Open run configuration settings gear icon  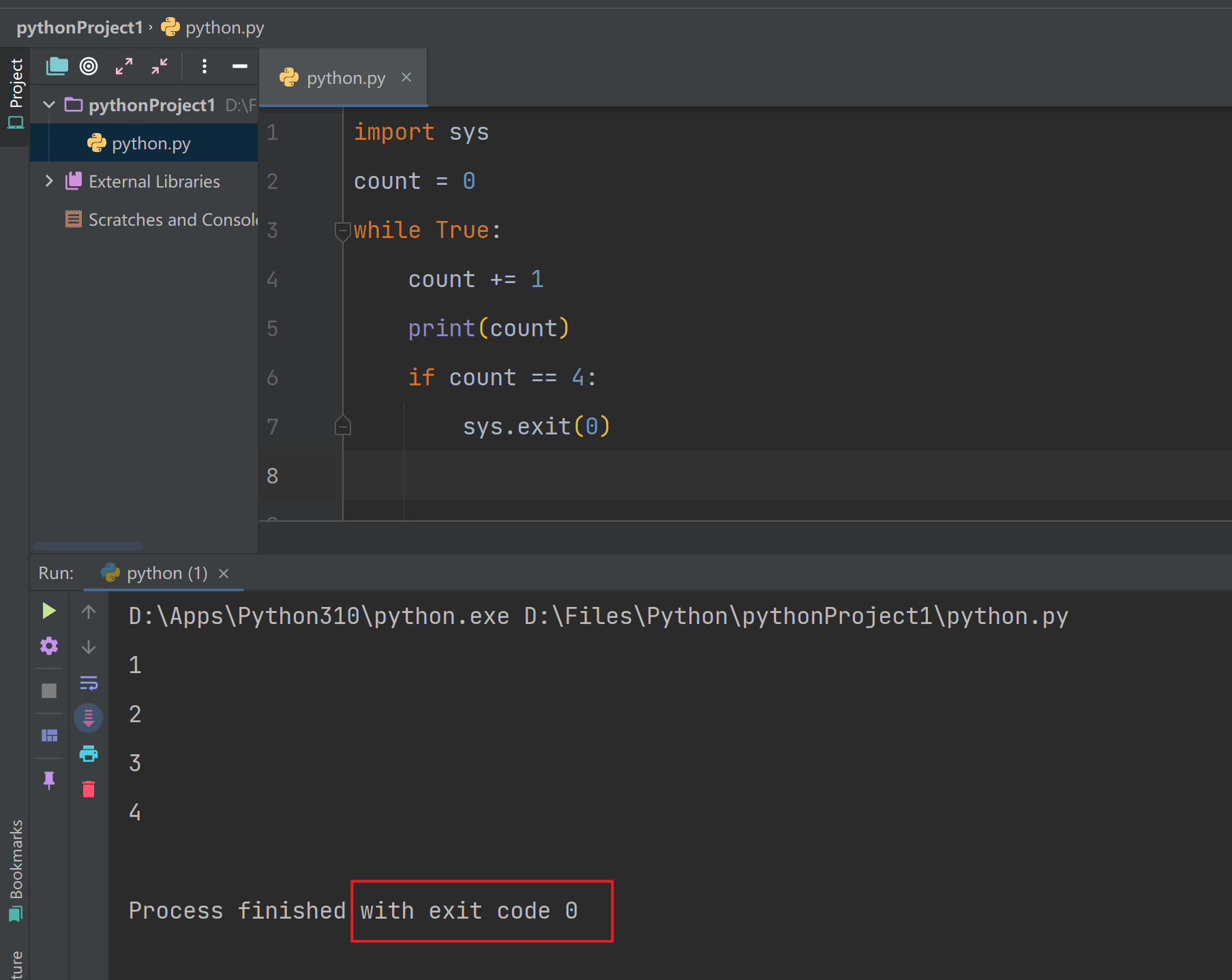(49, 646)
